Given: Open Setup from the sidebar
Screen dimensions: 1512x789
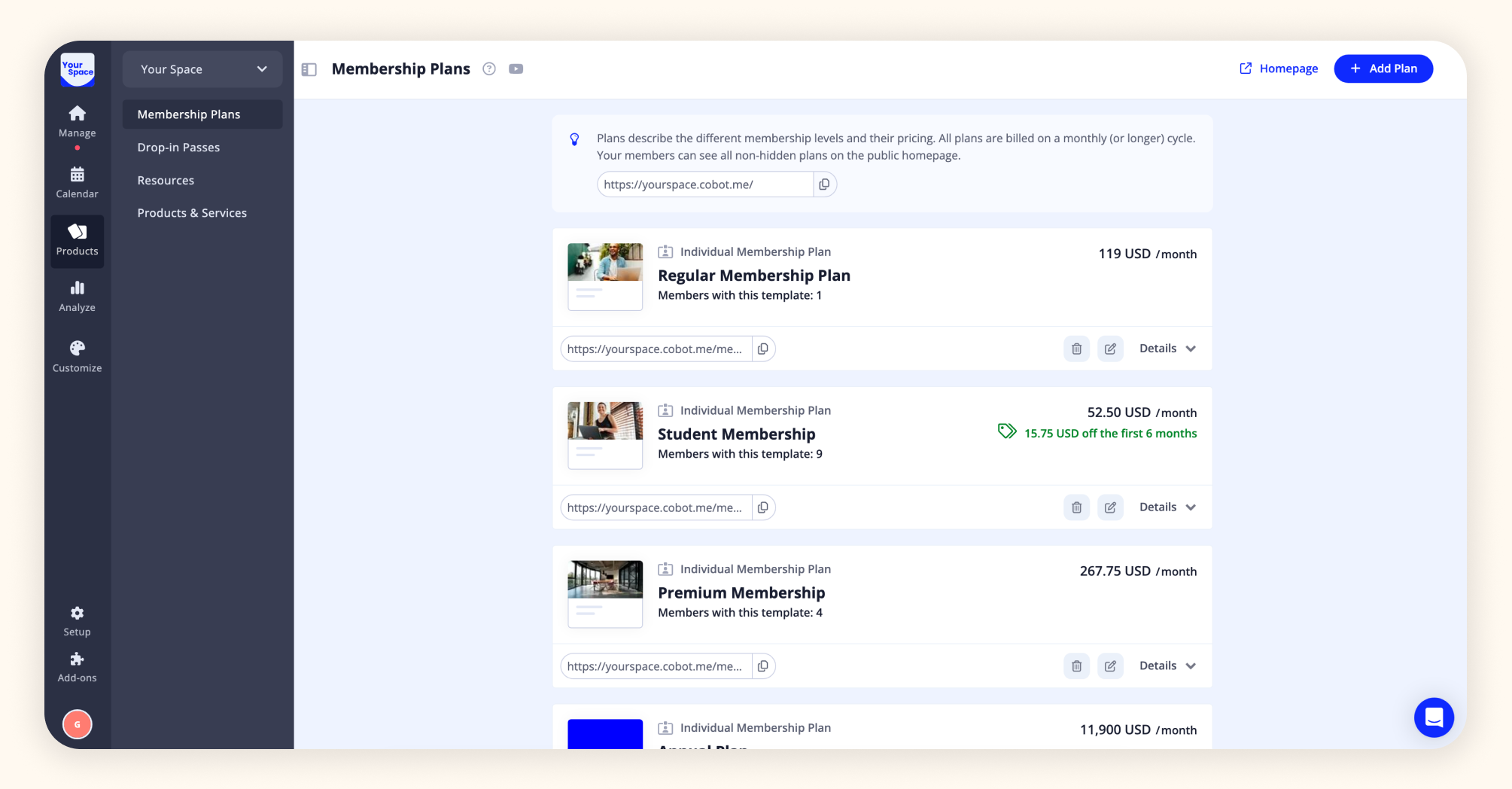Looking at the screenshot, I should pos(76,620).
